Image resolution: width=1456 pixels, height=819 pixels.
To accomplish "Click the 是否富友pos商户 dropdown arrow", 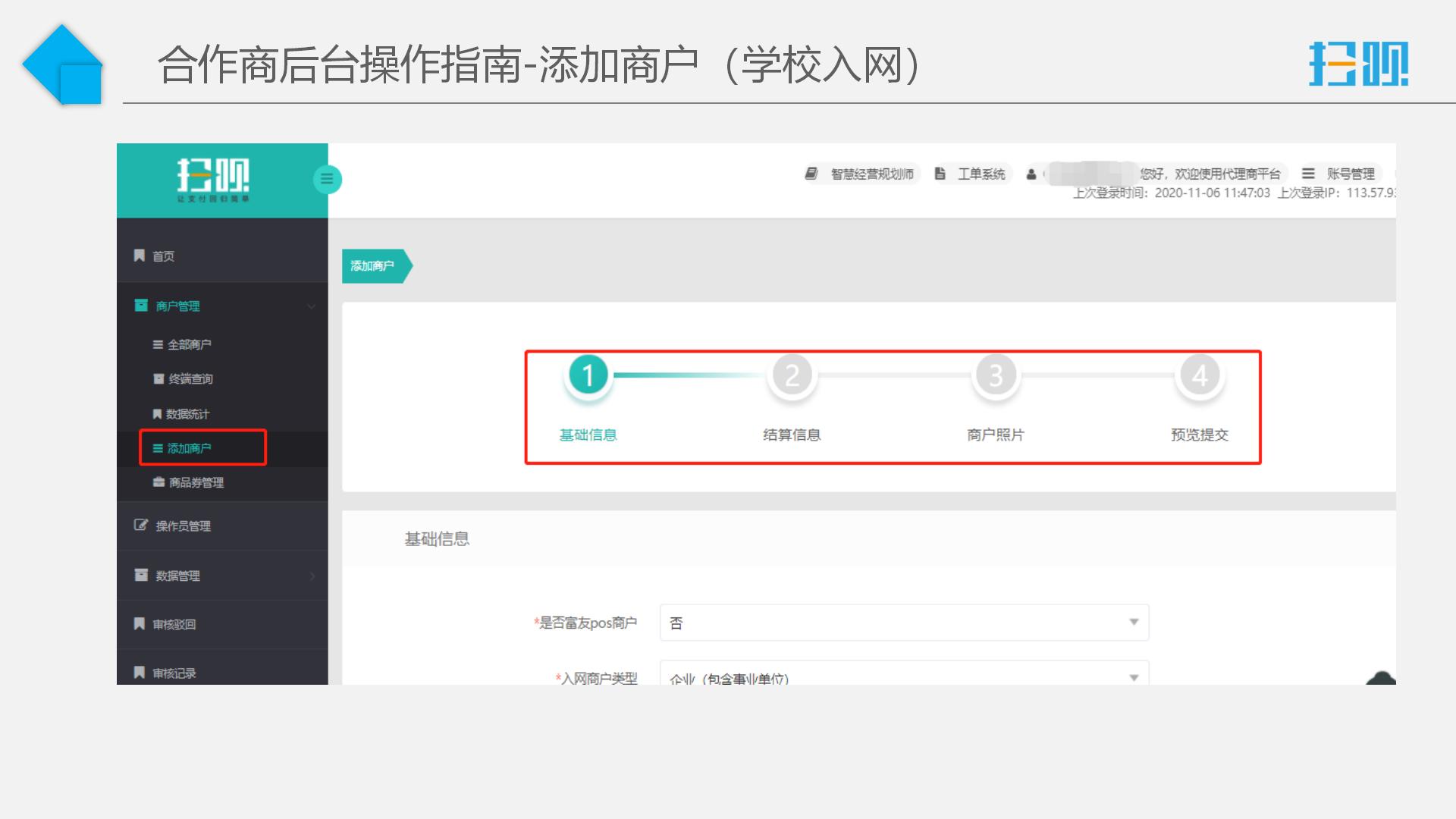I will 1134,623.
